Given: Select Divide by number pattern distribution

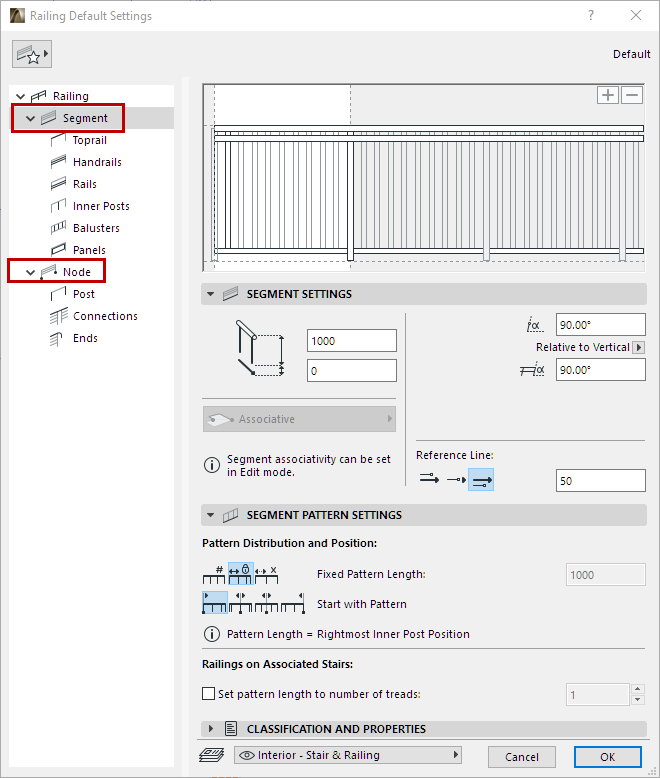Looking at the screenshot, I should [x=214, y=574].
